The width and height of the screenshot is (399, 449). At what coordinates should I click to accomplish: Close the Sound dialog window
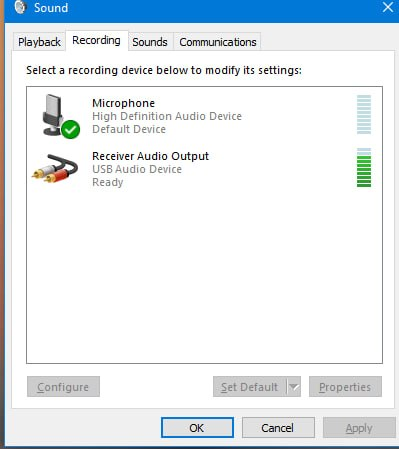point(388,7)
